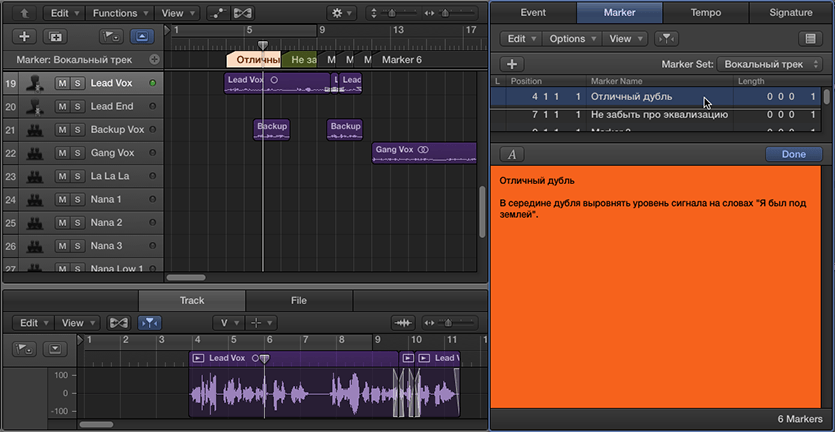The image size is (835, 432).
Task: Click the Lead Vox track microphone icon
Action: pyautogui.click(x=36, y=83)
